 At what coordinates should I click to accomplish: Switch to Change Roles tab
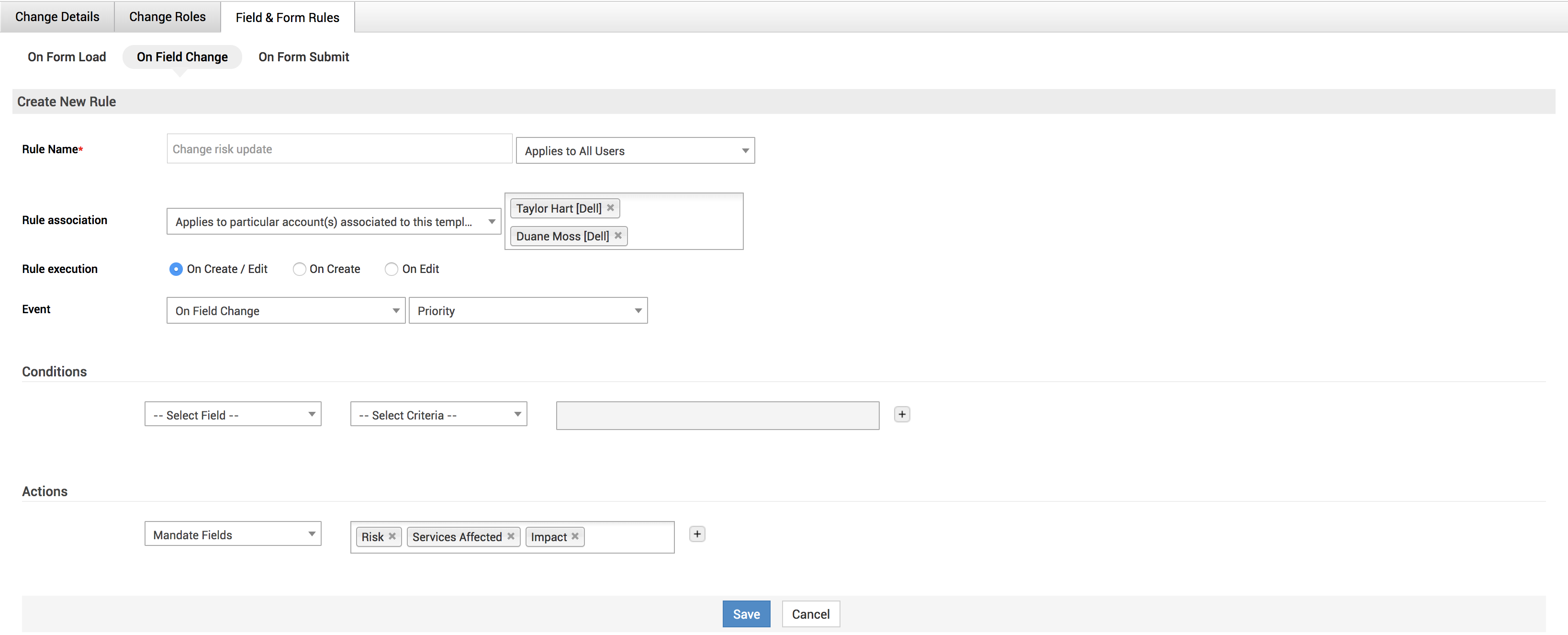(x=168, y=17)
